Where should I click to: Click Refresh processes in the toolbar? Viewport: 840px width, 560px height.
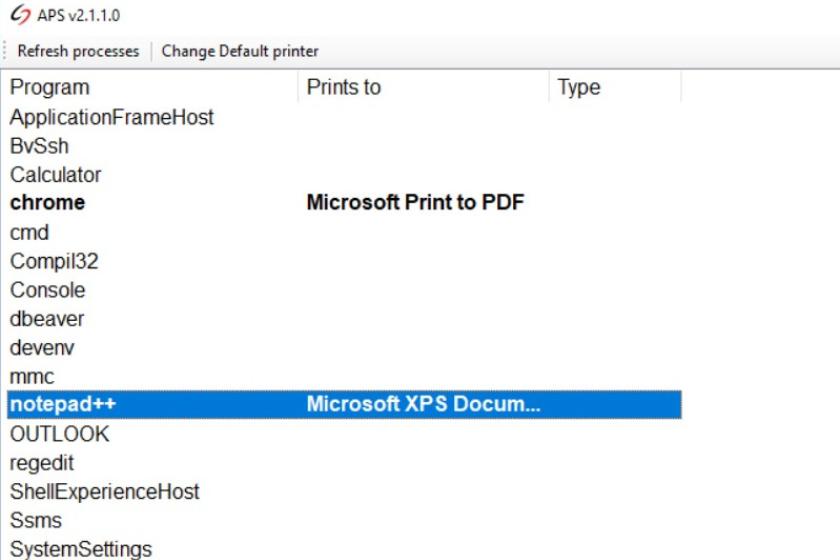78,51
